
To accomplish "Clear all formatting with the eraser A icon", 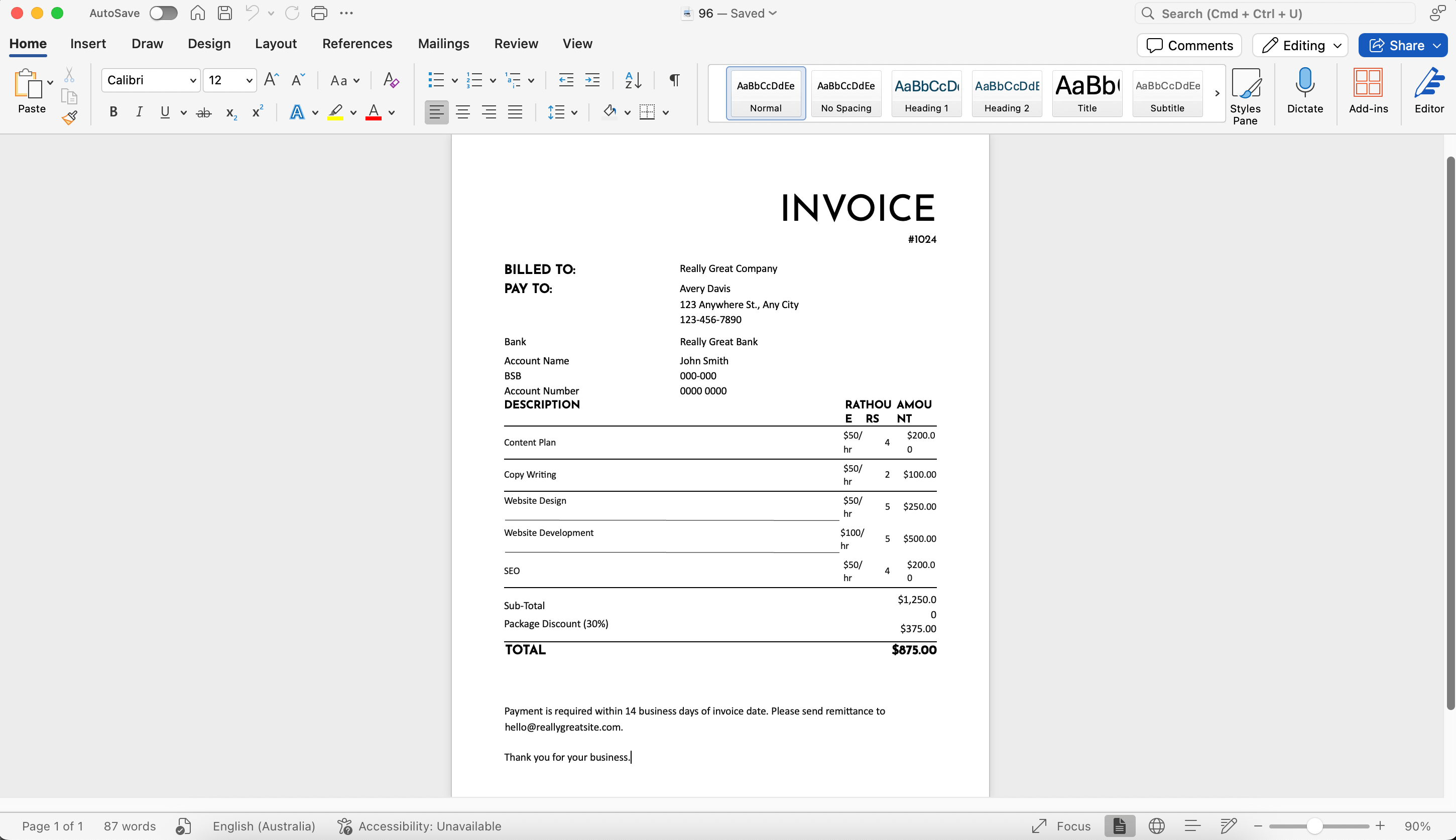I will [391, 80].
